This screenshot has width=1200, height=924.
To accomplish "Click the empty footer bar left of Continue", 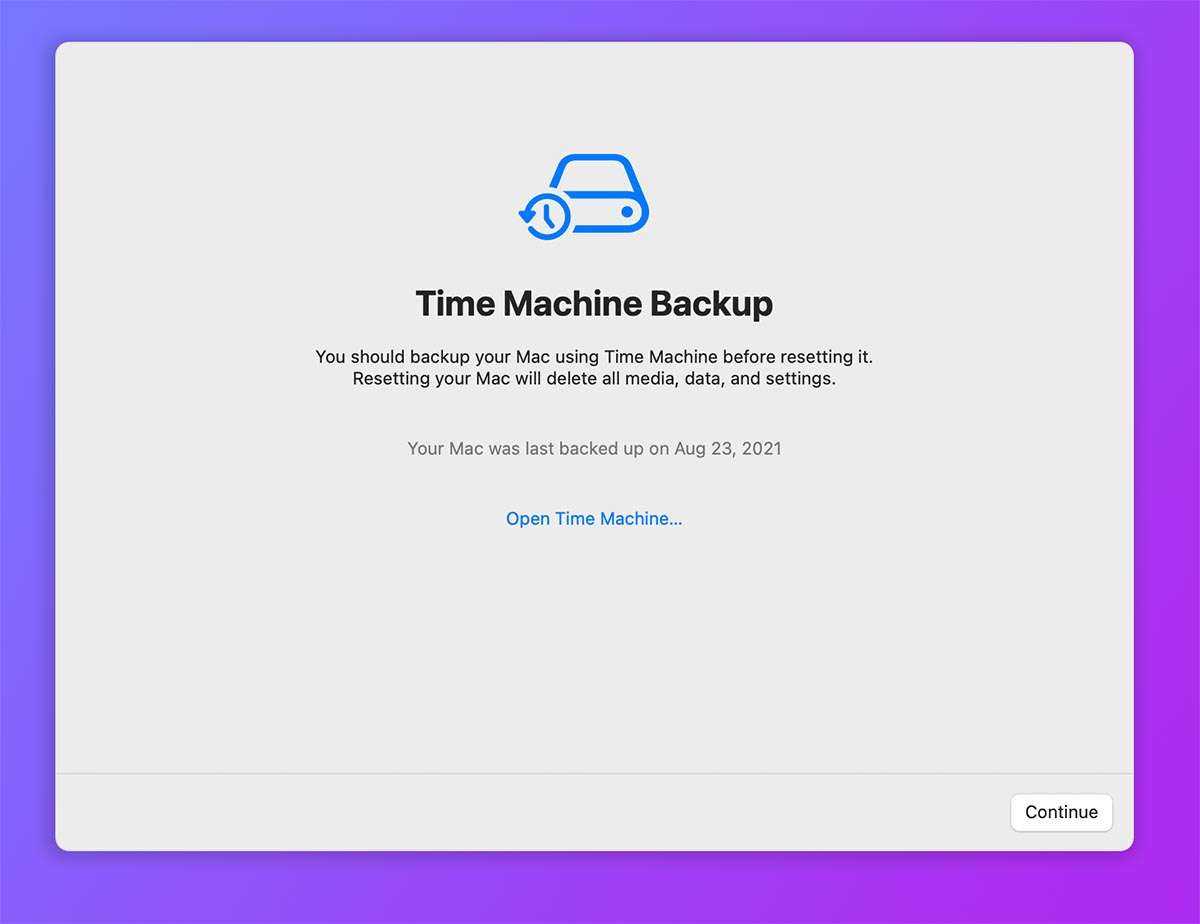I will (500, 812).
